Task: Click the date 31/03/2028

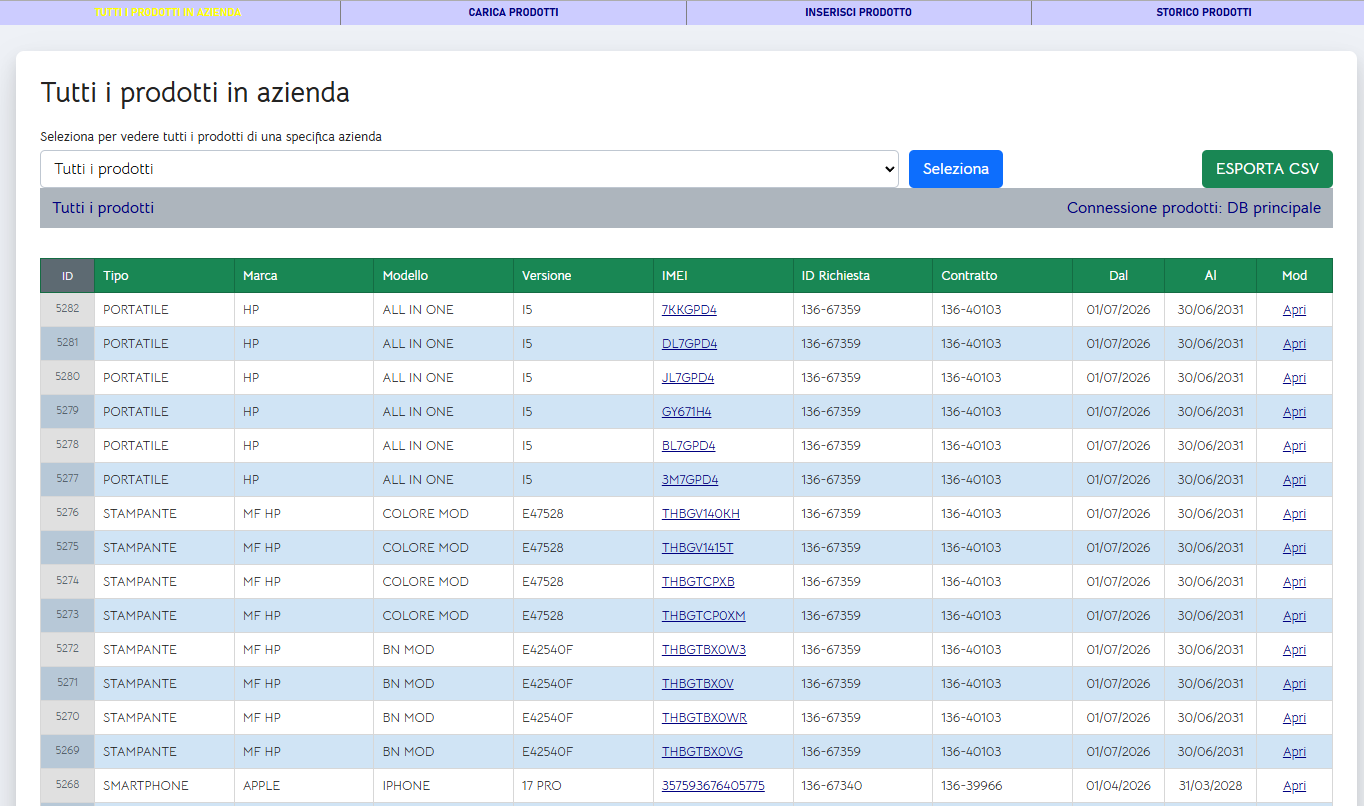Action: [1210, 786]
